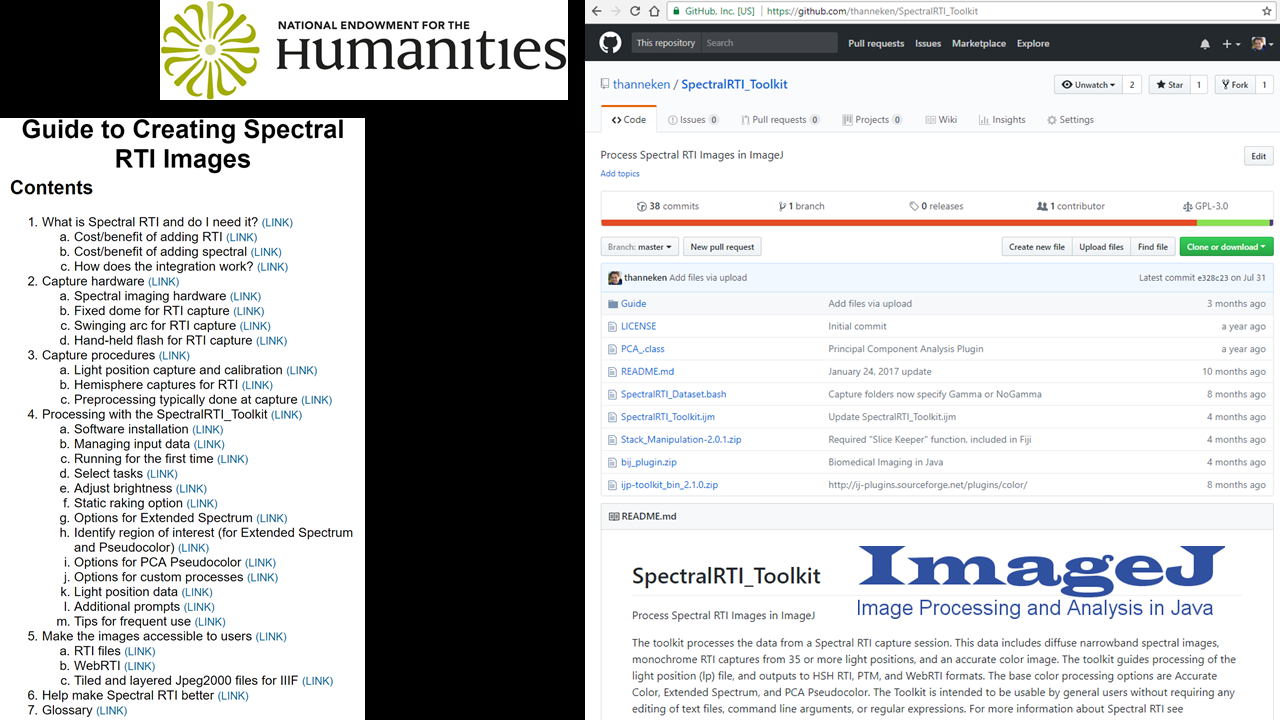Screen dimensions: 1280x720
Task: Open the Clone or download menu
Action: 1226,247
